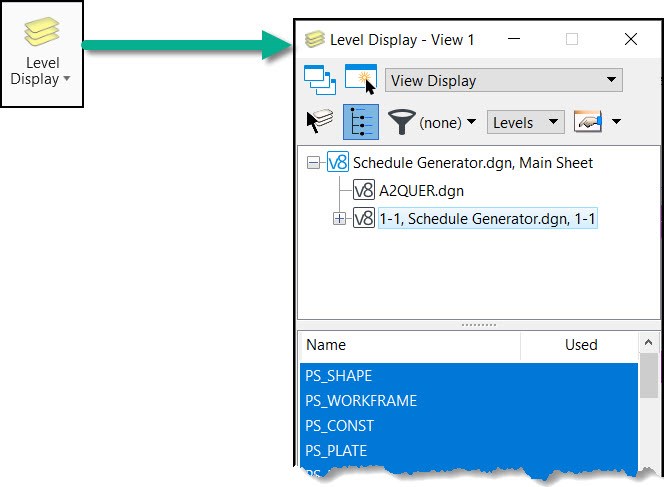Collapse the Schedule Generator.dgn, Main Sheet node

point(313,163)
